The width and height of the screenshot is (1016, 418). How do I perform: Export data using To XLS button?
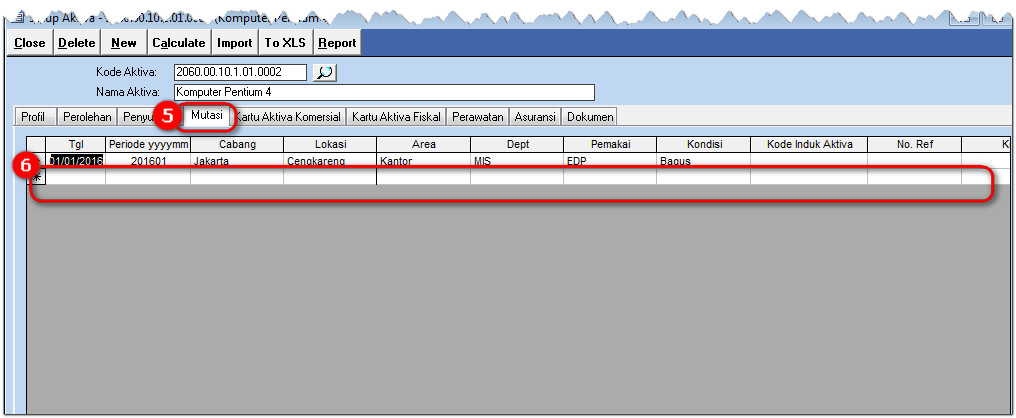286,43
